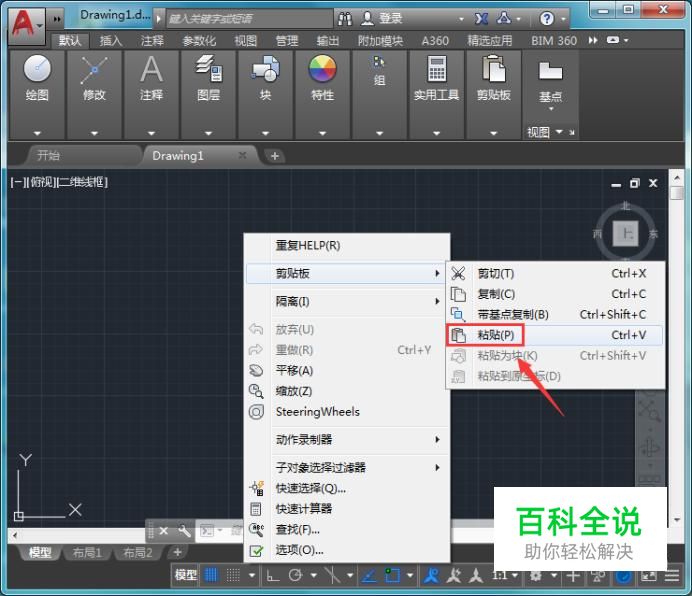Viewport: 692px width, 596px height.
Task: Switch to the 开始 file tab
Action: pos(84,155)
